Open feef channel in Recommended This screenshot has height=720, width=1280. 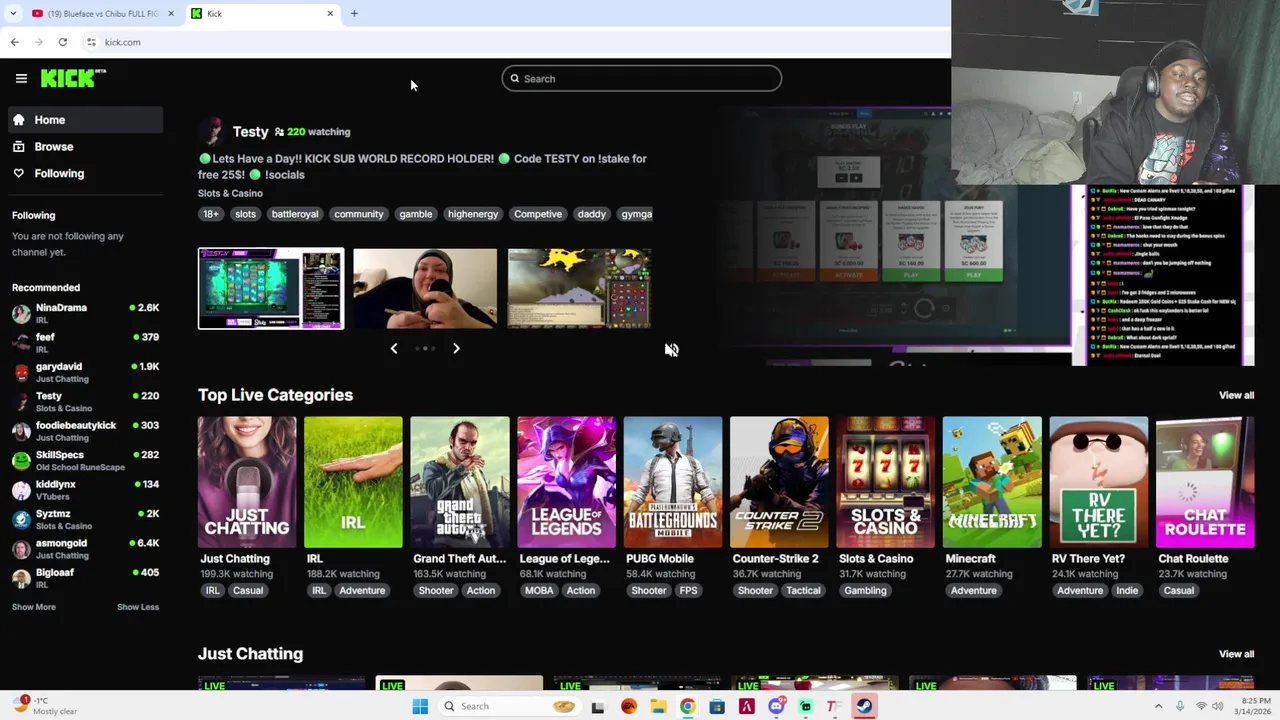(x=85, y=343)
